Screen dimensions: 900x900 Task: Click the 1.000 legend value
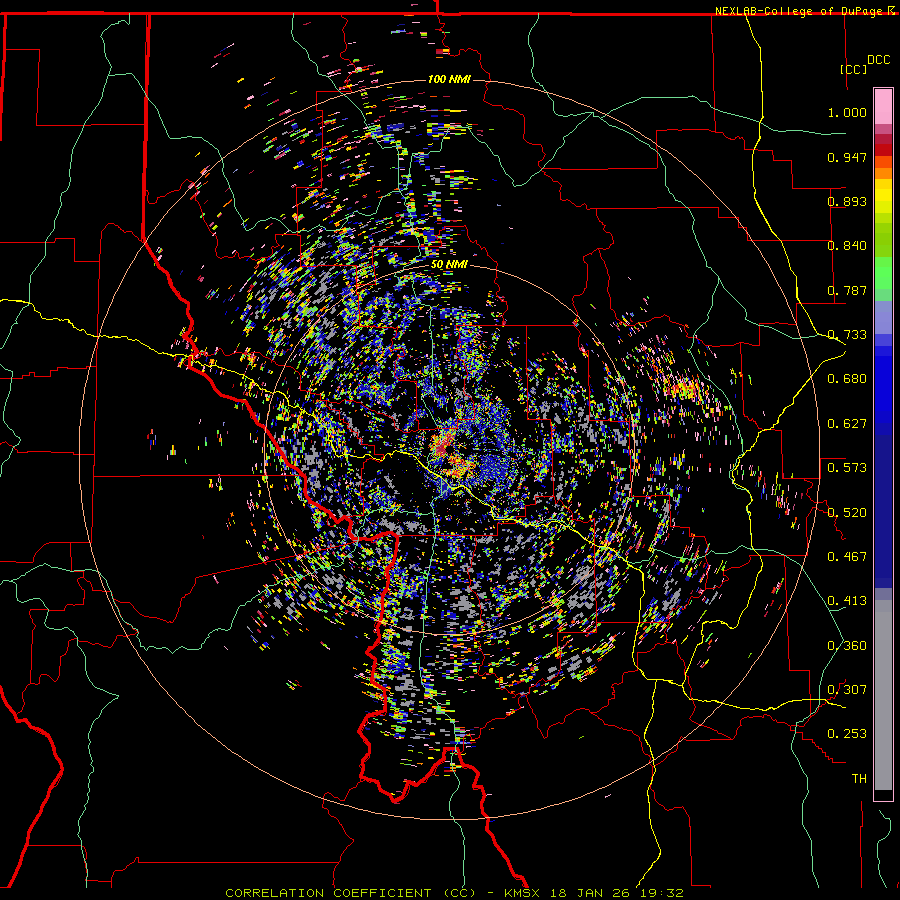[847, 112]
